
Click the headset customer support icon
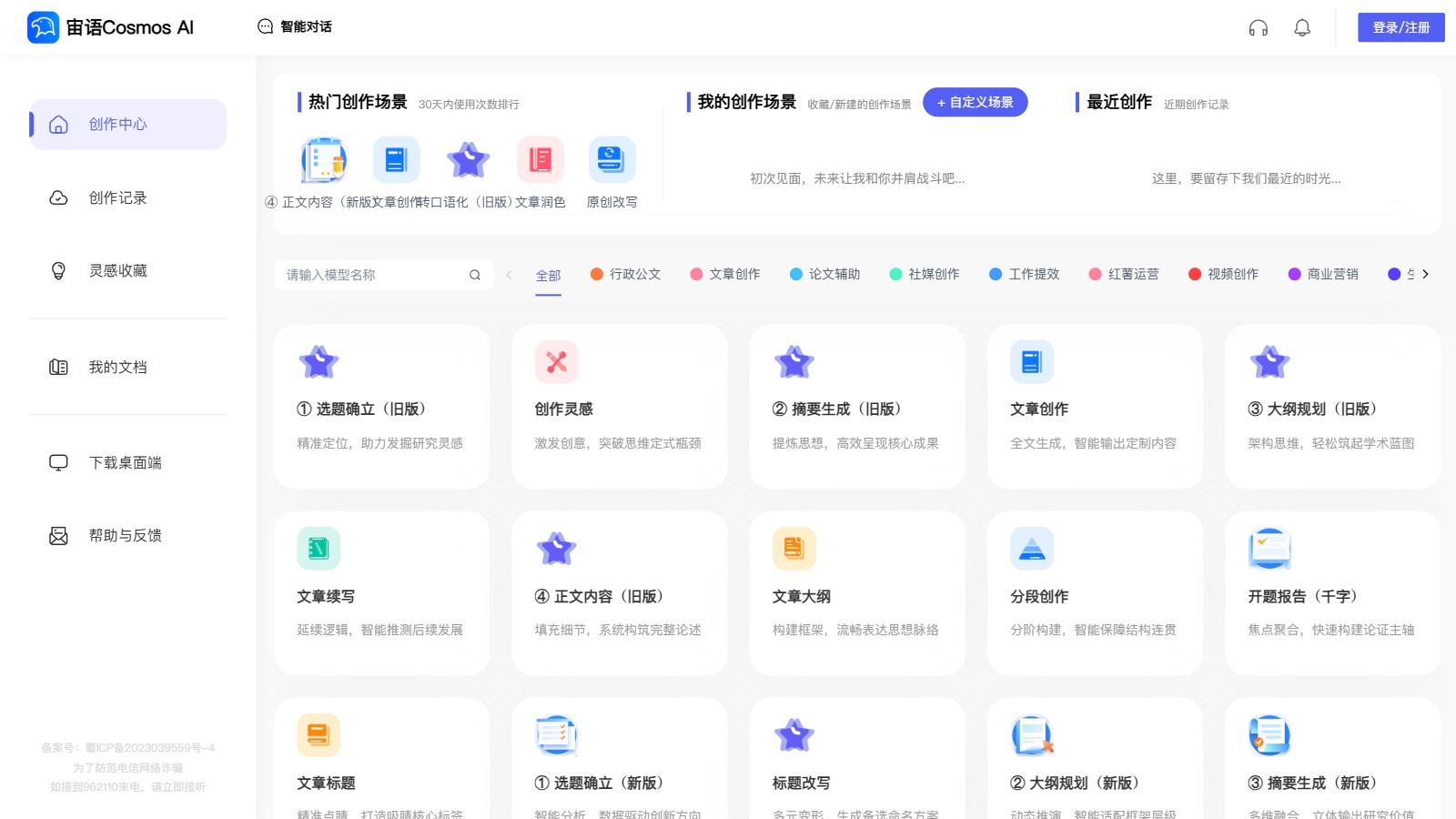[1259, 27]
